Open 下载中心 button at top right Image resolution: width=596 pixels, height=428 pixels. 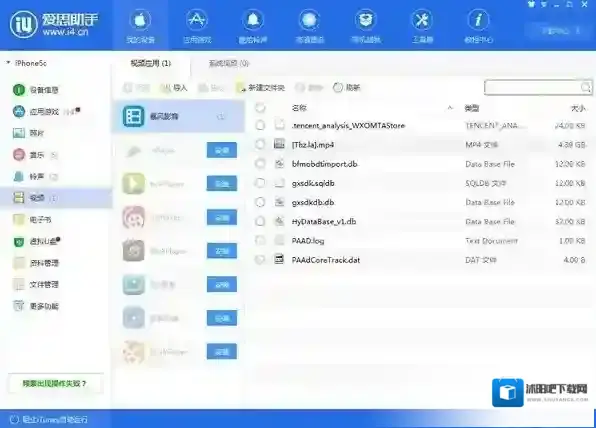pos(559,31)
